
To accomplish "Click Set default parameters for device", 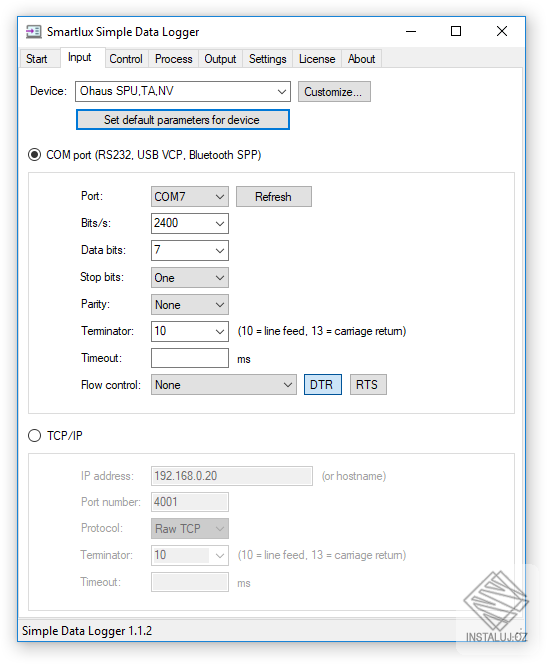I will coord(183,120).
